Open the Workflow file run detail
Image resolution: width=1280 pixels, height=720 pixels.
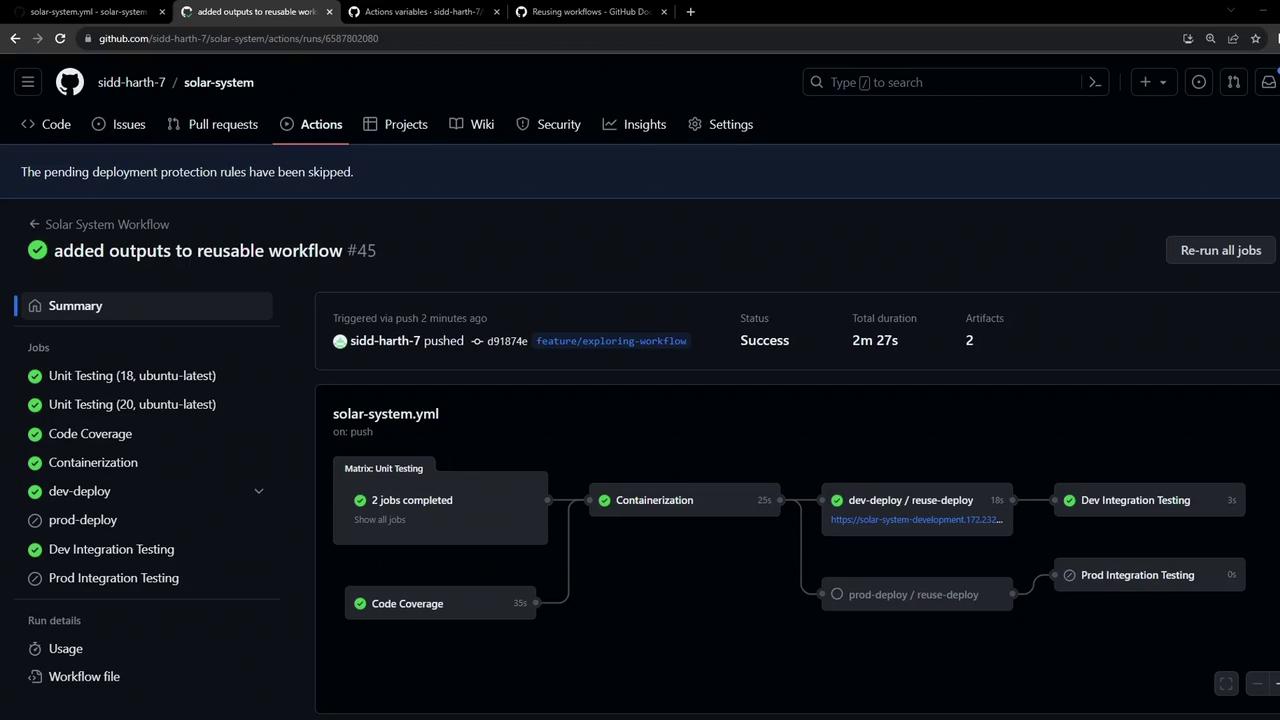[84, 676]
